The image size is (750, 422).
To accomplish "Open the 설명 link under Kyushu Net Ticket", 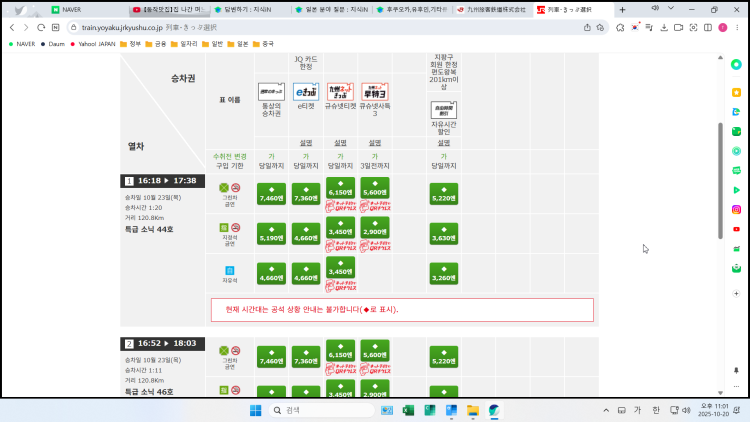I will (x=340, y=142).
